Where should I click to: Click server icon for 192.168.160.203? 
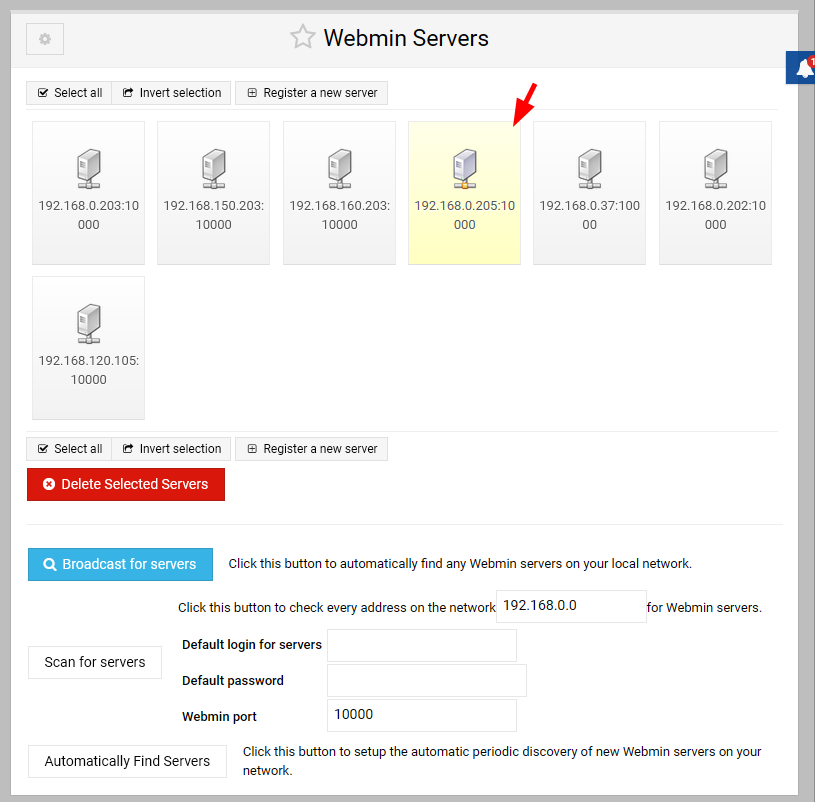point(340,168)
